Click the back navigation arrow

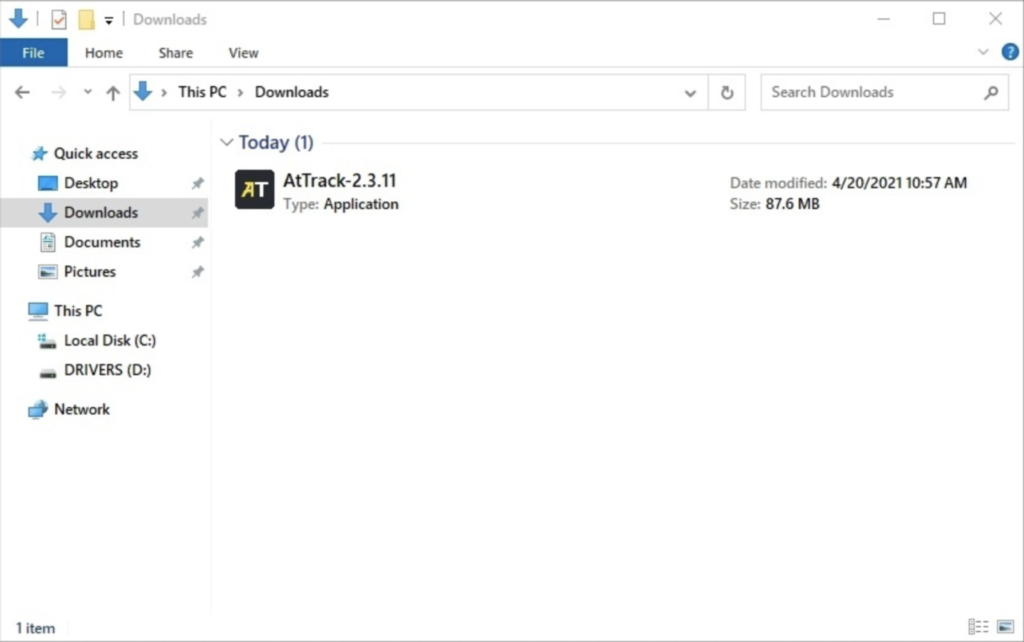click(22, 91)
